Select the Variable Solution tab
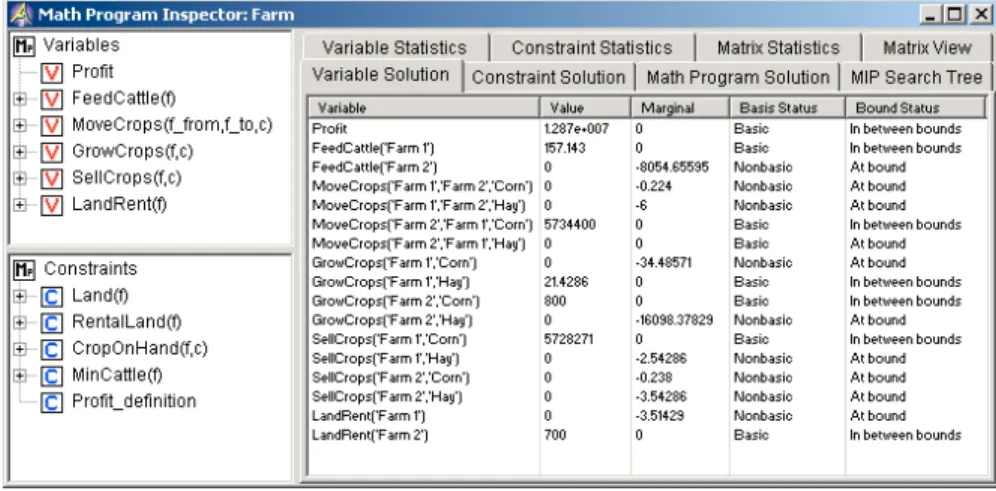Screen dimensions: 996x491 (x=380, y=76)
